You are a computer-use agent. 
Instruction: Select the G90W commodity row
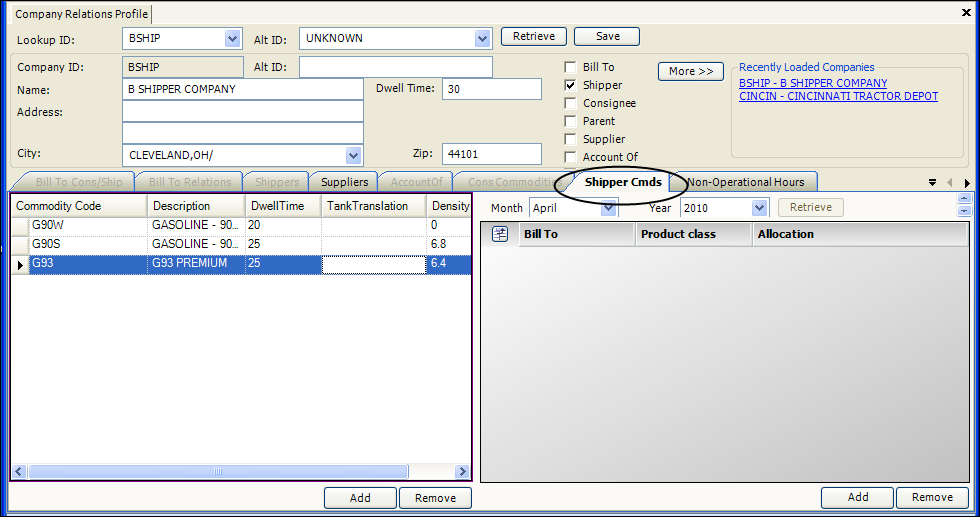point(241,226)
